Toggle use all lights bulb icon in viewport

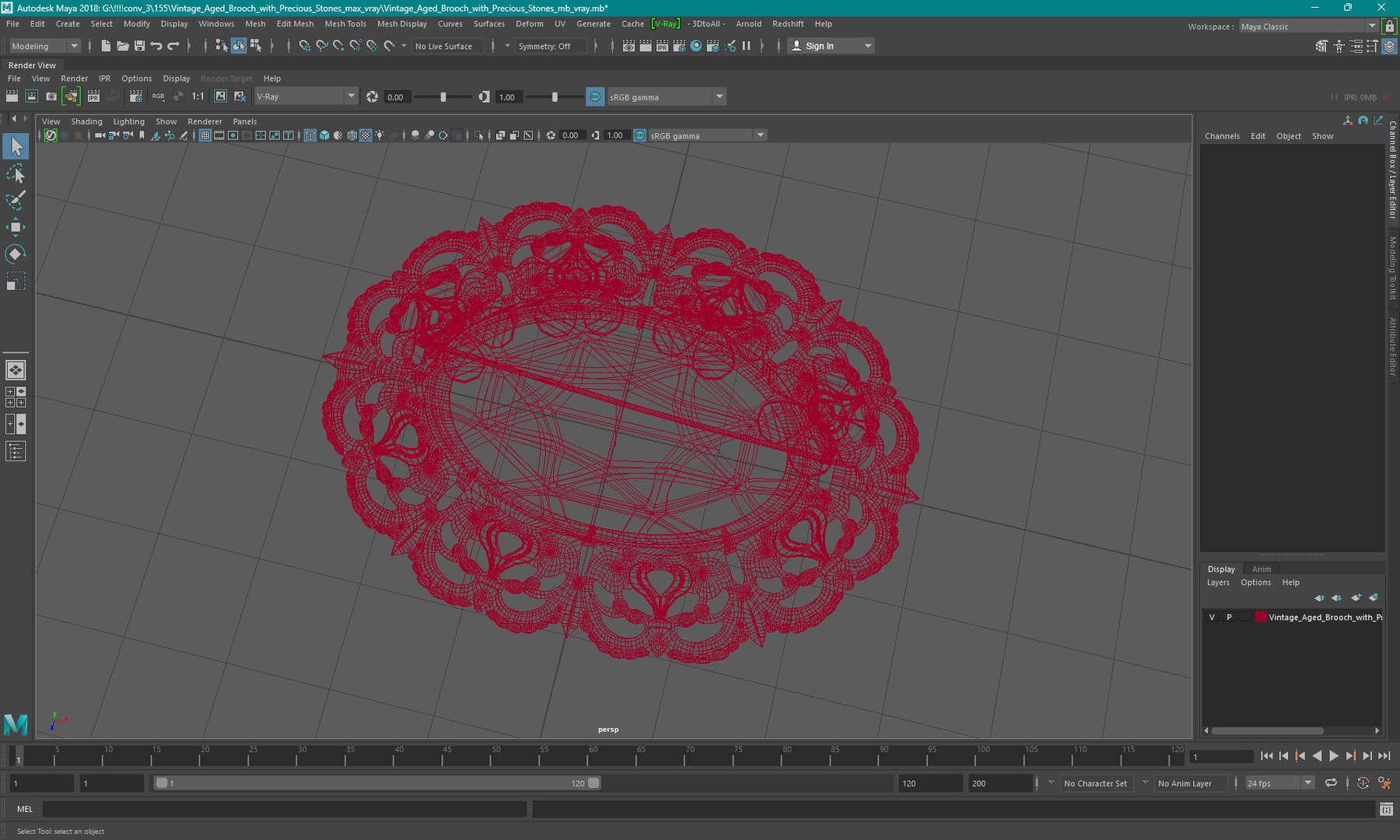380,135
